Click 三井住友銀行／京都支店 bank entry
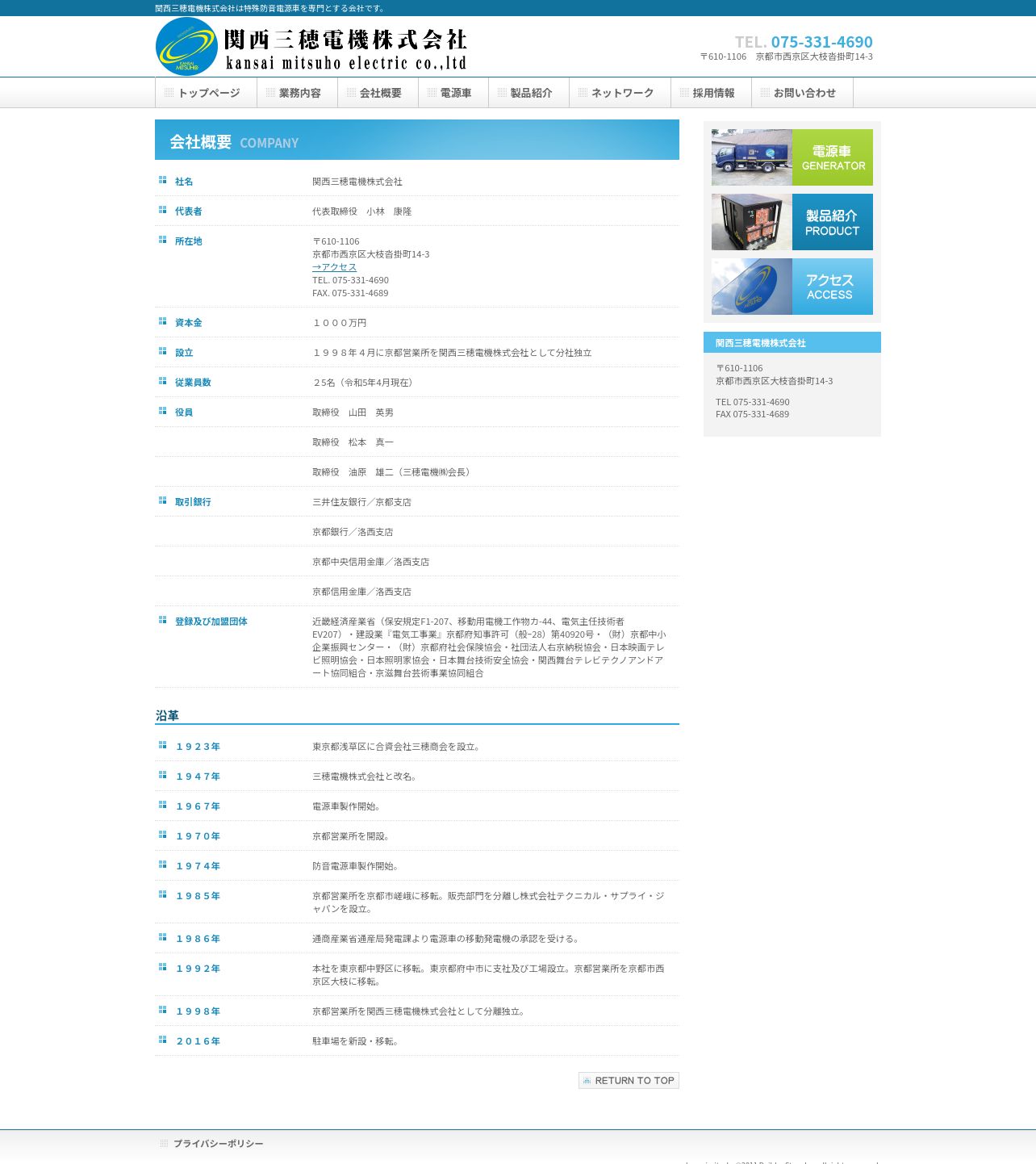Image resolution: width=1036 pixels, height=1164 pixels. click(362, 502)
